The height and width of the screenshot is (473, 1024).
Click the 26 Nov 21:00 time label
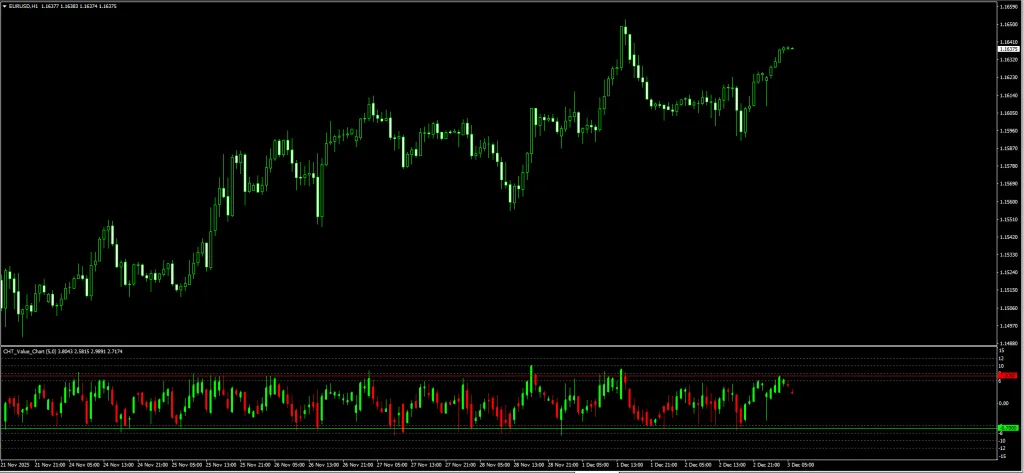pos(360,465)
